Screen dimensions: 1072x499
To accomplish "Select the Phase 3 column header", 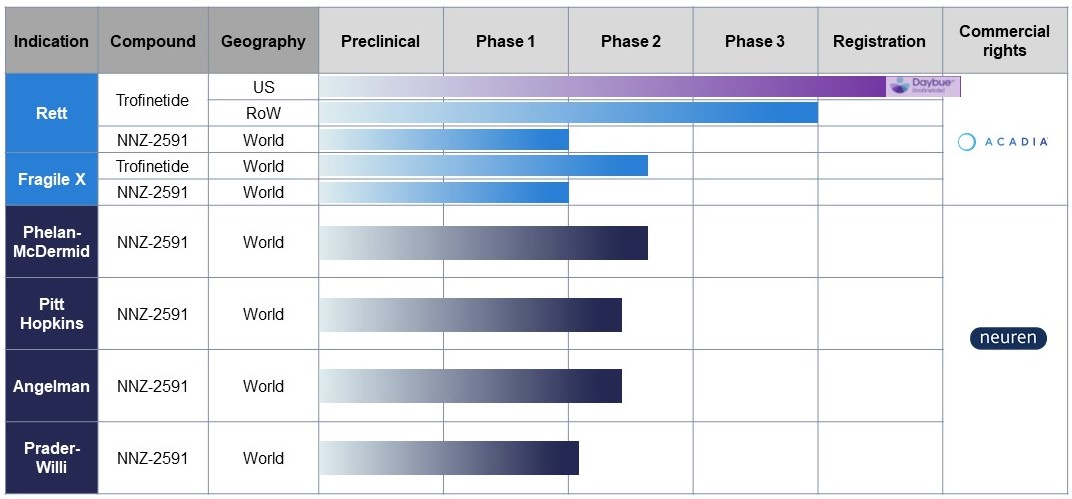I will pos(755,41).
